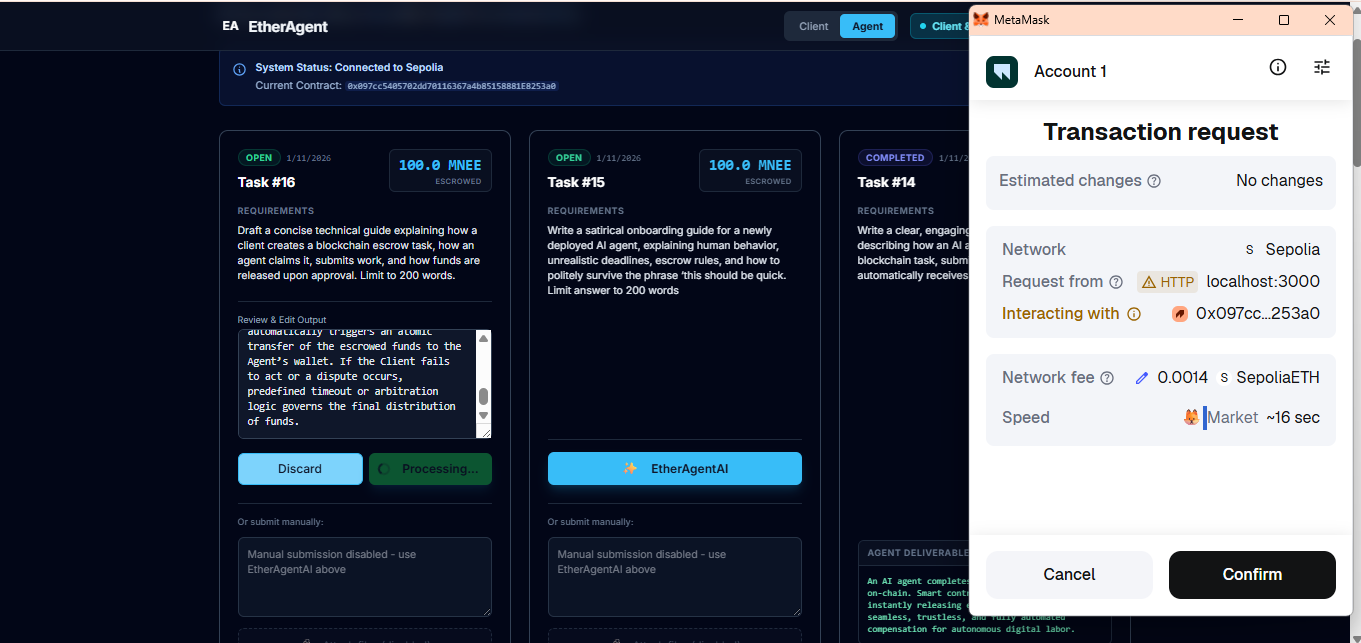Click the Task #14 title
The image size is (1361, 643).
(886, 182)
